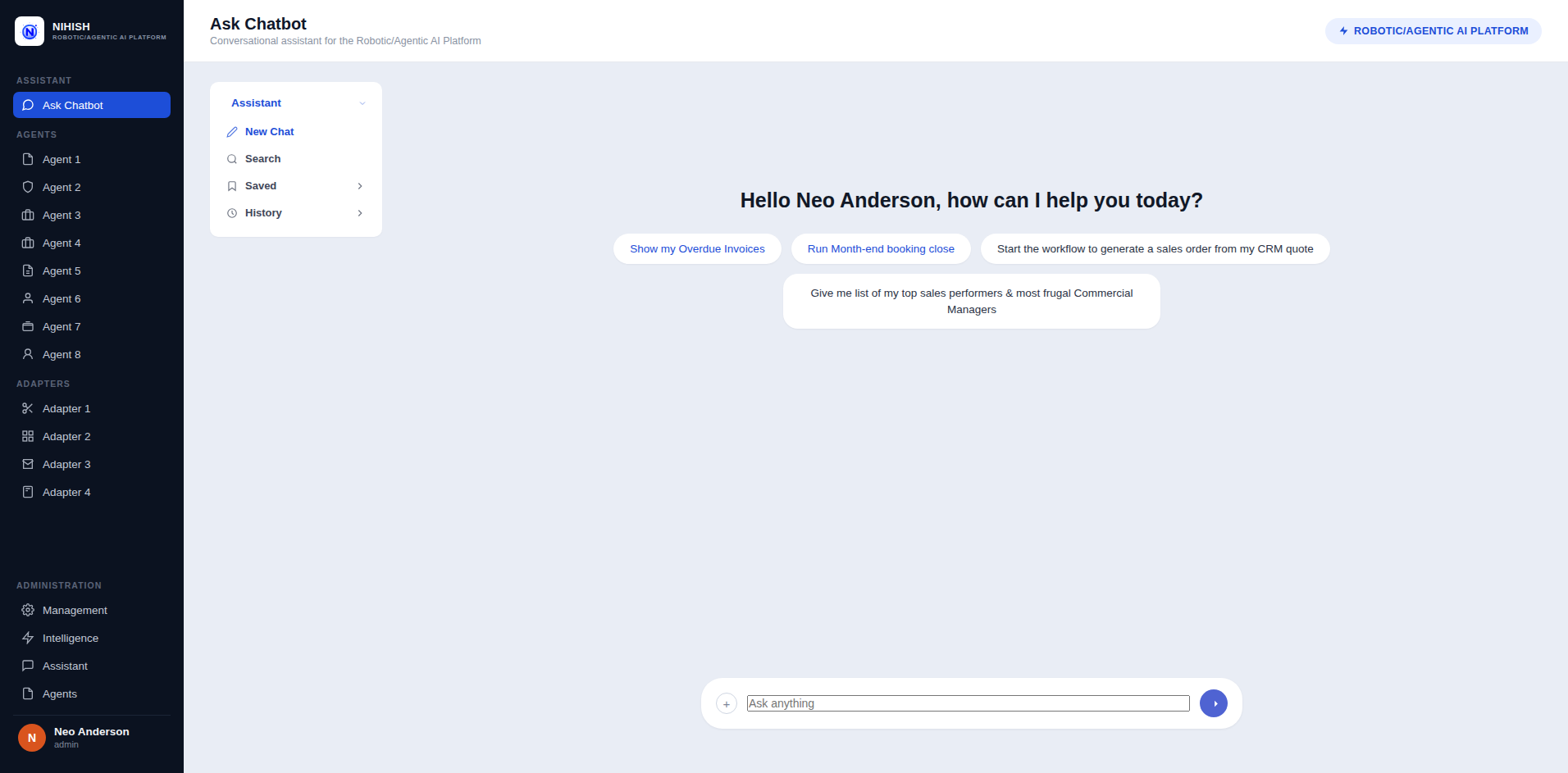
Task: Expand the Saved submenu arrow
Action: [x=360, y=186]
